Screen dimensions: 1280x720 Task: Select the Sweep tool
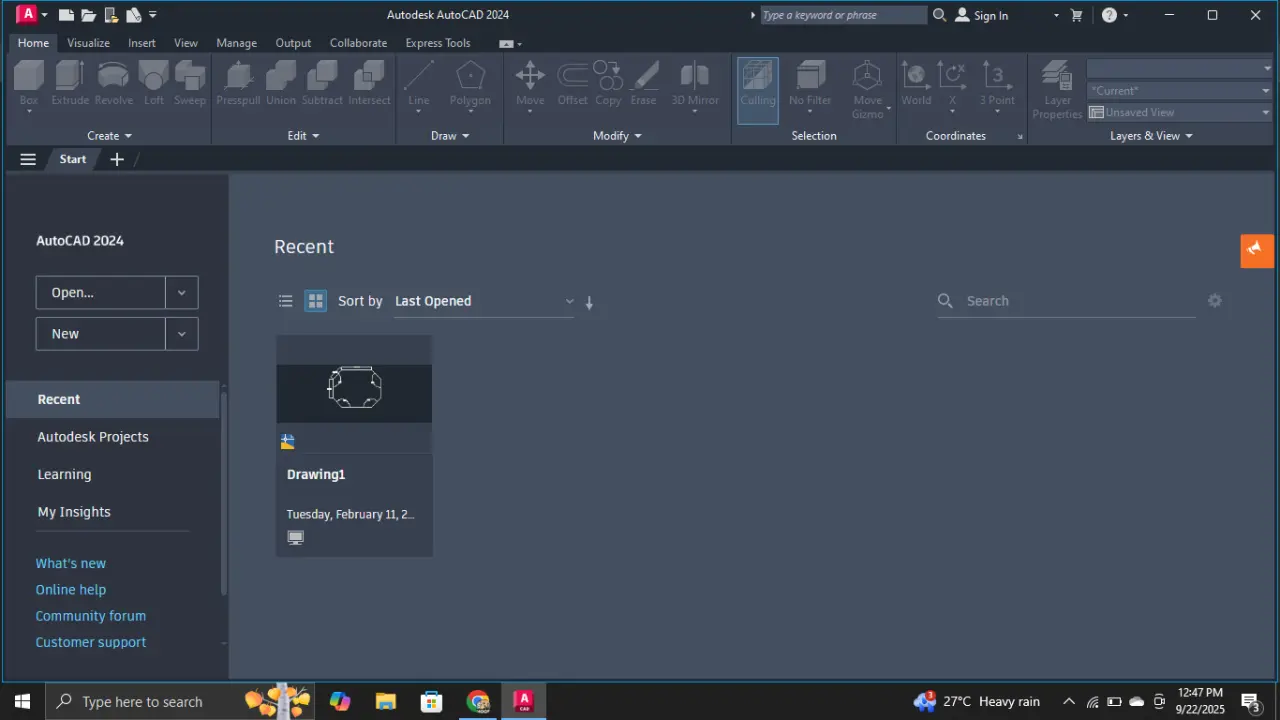tap(190, 83)
